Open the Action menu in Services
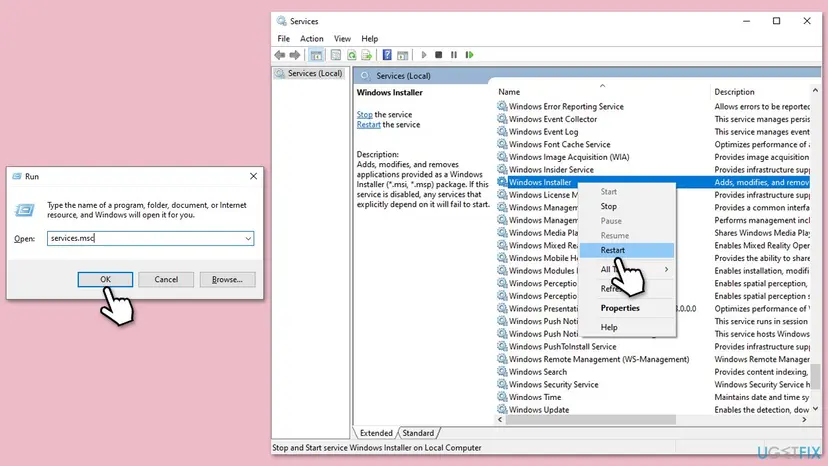Viewport: 828px width, 466px height. pos(312,39)
